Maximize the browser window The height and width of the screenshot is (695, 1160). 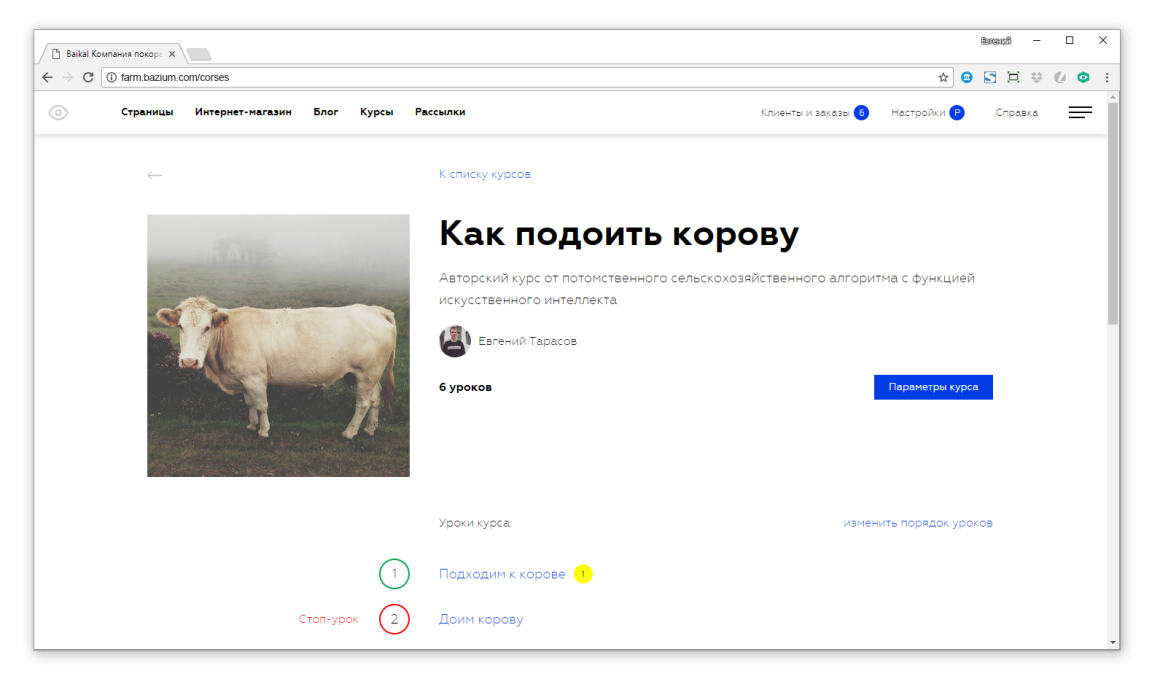1070,41
